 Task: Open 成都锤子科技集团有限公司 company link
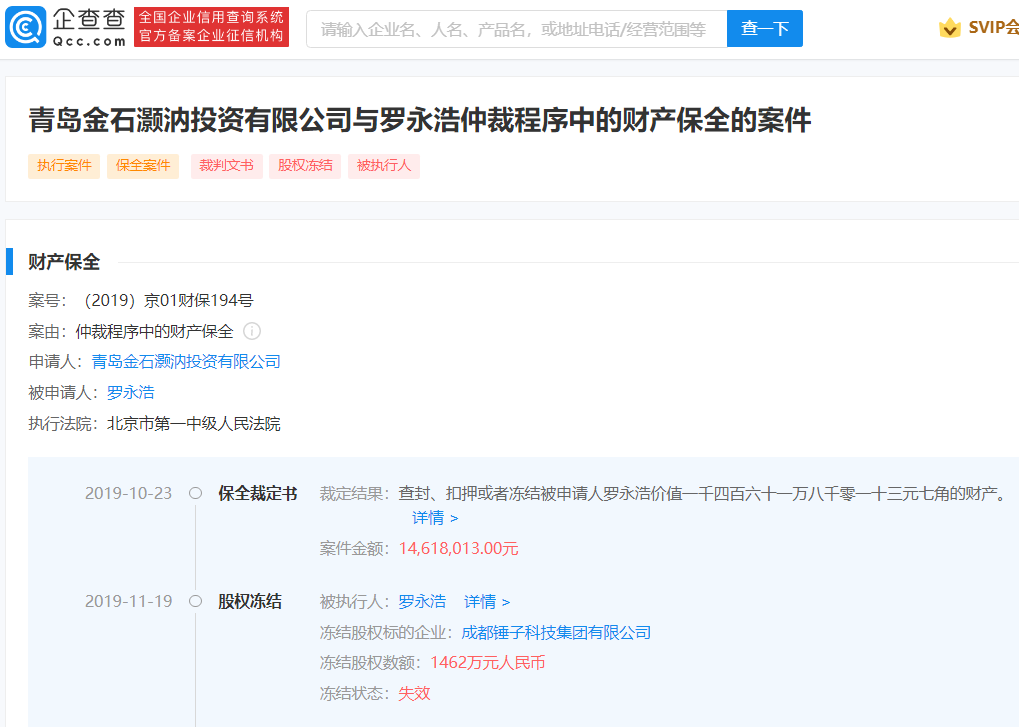coord(556,632)
